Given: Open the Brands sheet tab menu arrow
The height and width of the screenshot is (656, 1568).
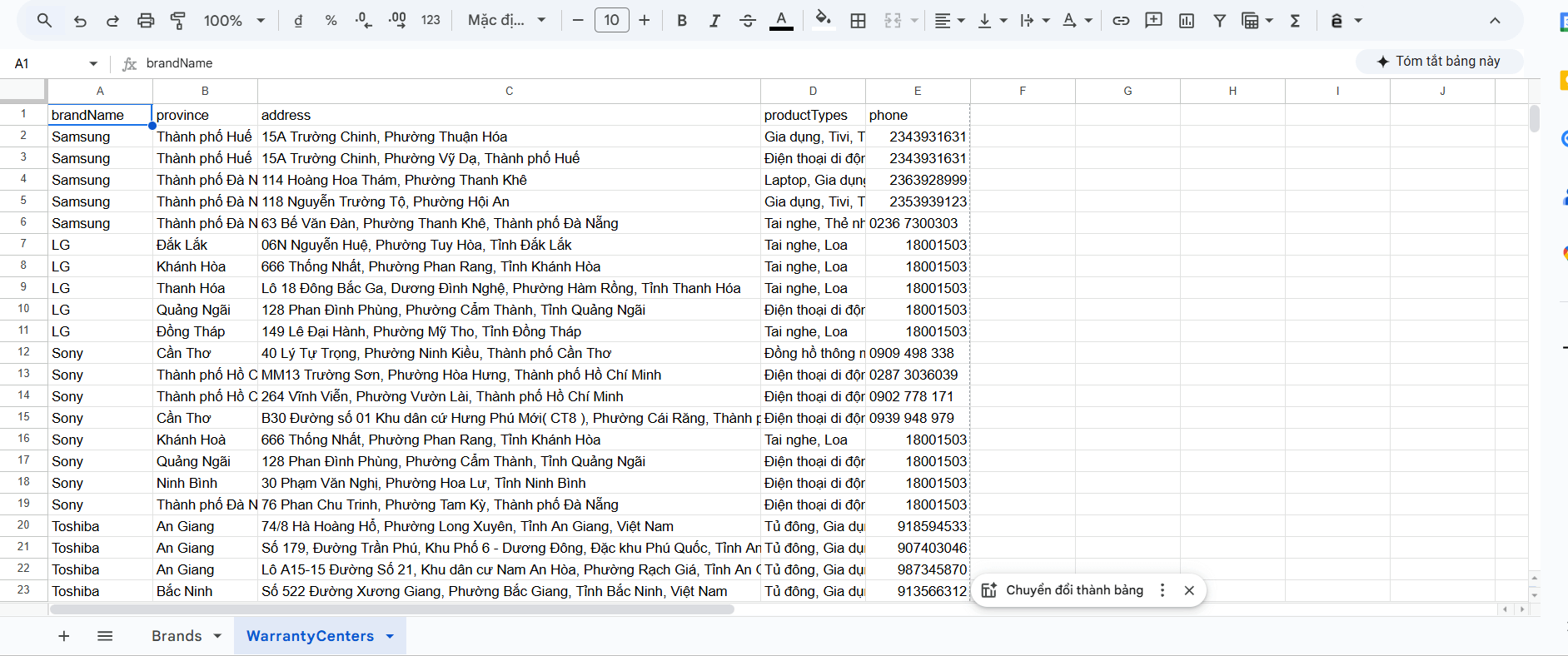Looking at the screenshot, I should point(217,636).
